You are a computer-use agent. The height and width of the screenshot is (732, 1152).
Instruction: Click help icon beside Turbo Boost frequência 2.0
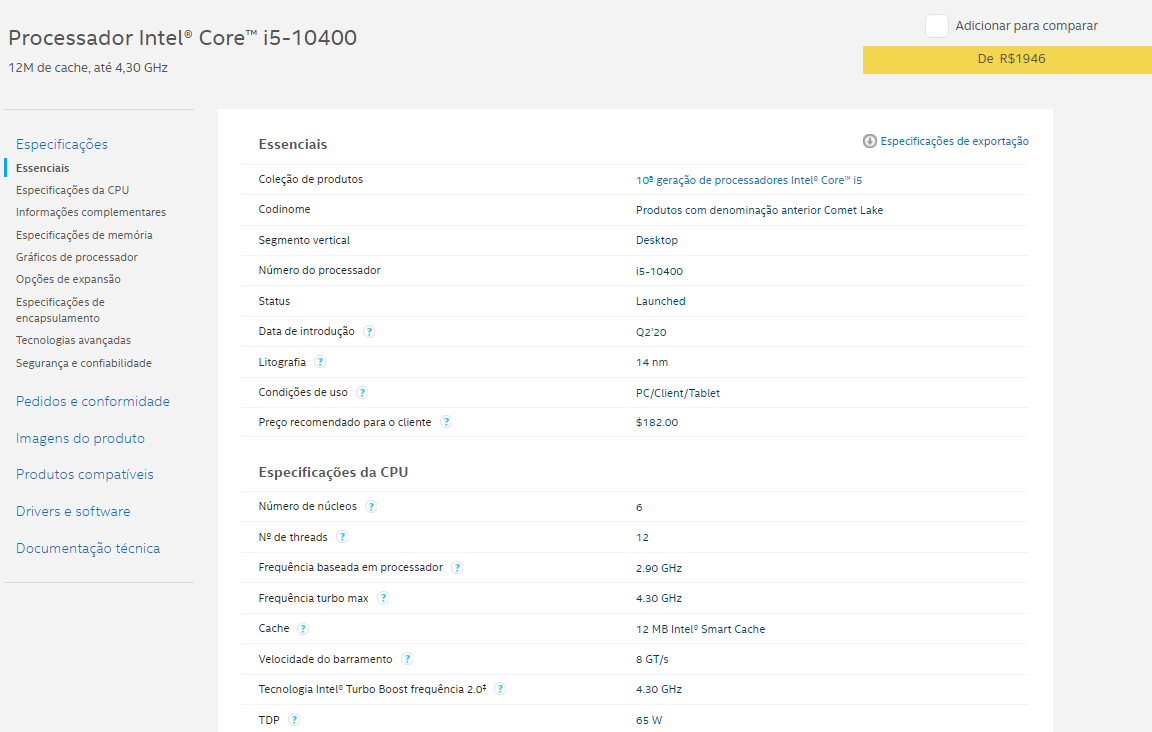[500, 689]
